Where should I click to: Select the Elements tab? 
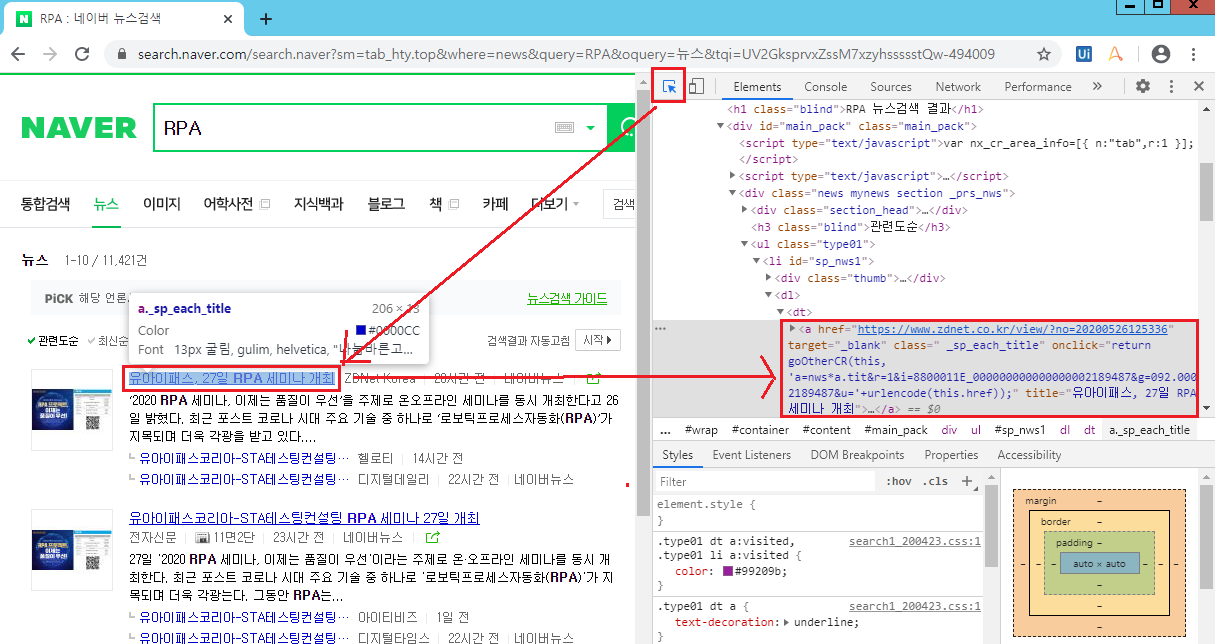(x=757, y=87)
